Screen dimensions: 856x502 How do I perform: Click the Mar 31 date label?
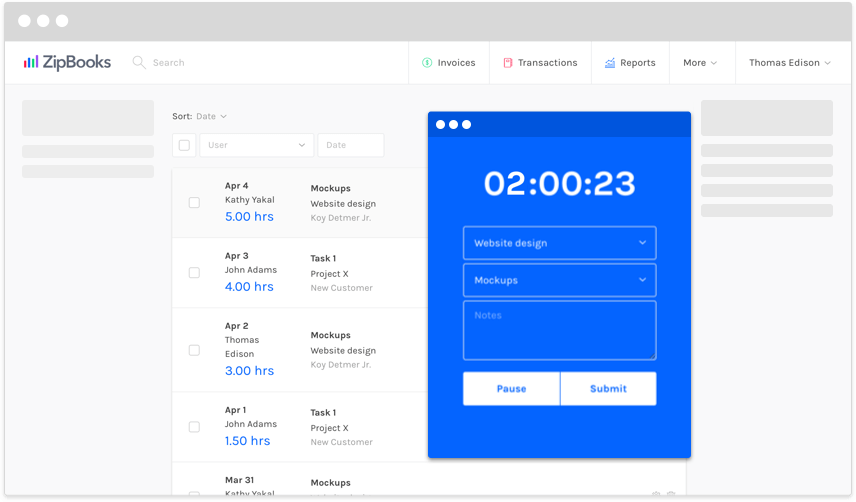coord(239,480)
